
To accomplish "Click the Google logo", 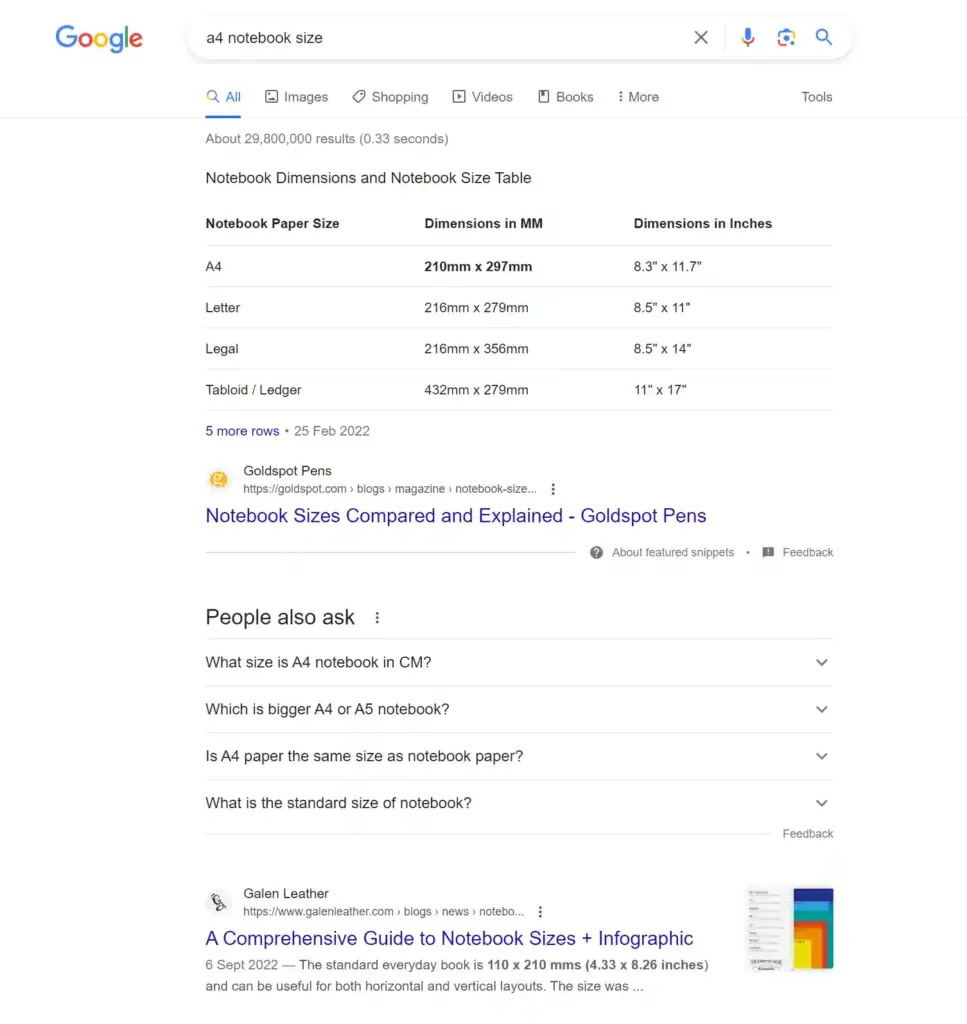I will pyautogui.click(x=99, y=39).
